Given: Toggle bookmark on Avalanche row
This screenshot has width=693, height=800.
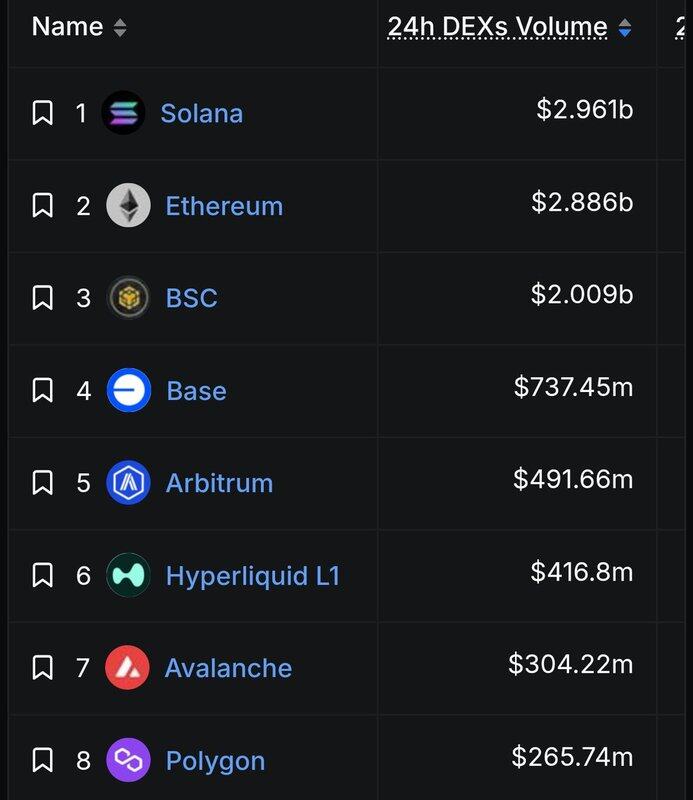Looking at the screenshot, I should [42, 668].
